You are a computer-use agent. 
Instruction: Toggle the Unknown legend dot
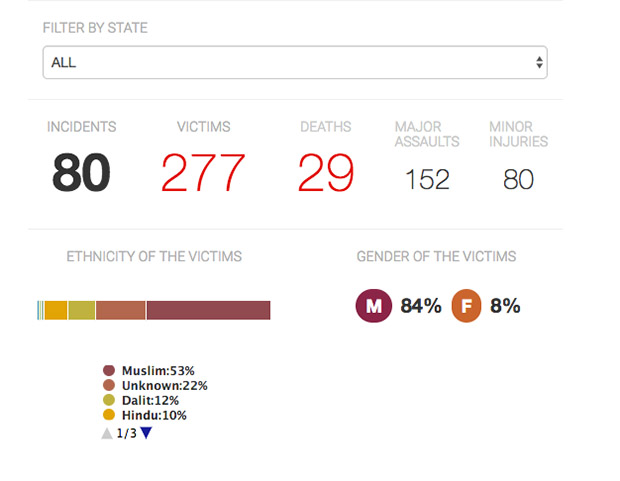(x=109, y=385)
